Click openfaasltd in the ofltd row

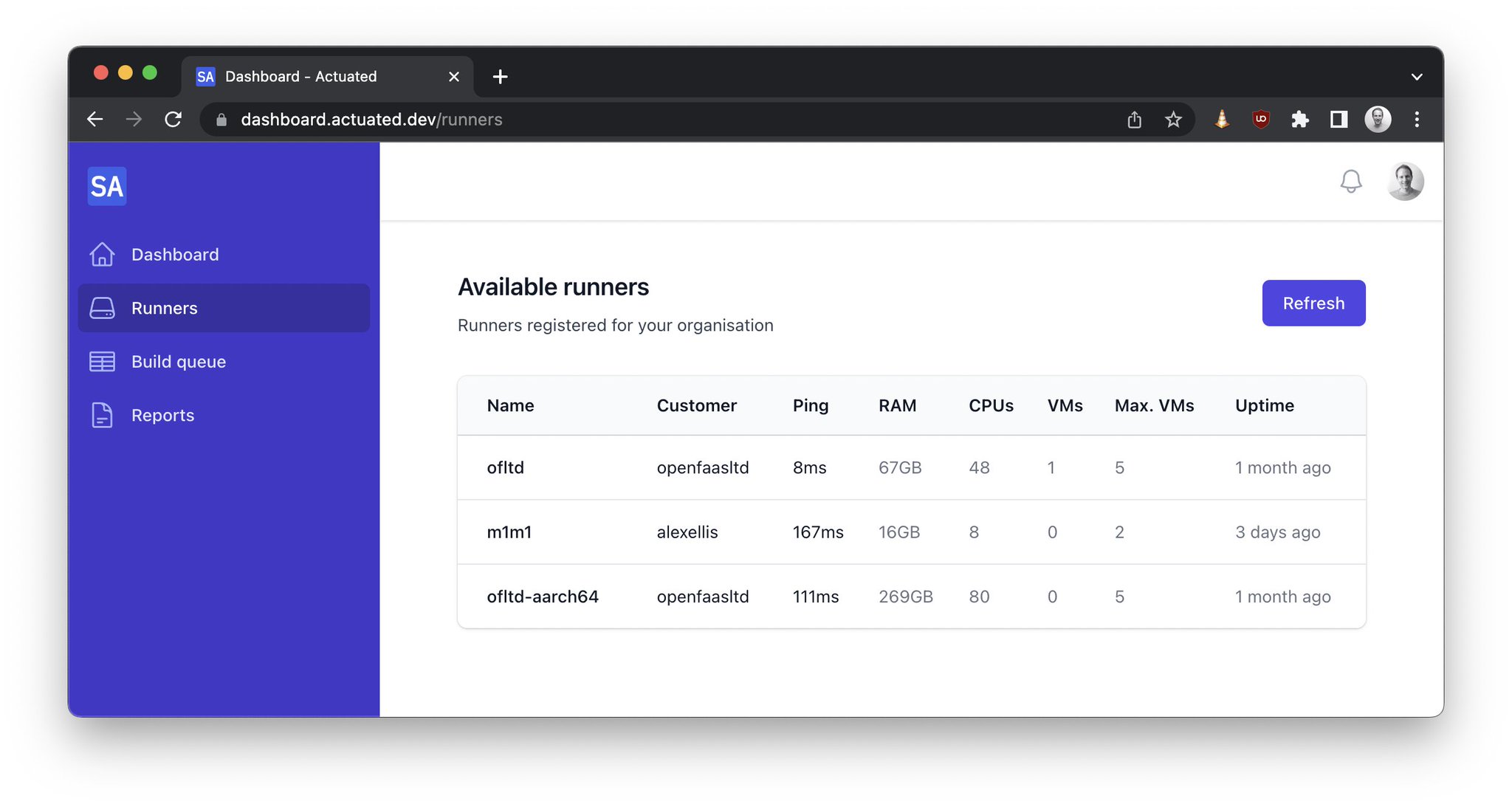pyautogui.click(x=702, y=468)
